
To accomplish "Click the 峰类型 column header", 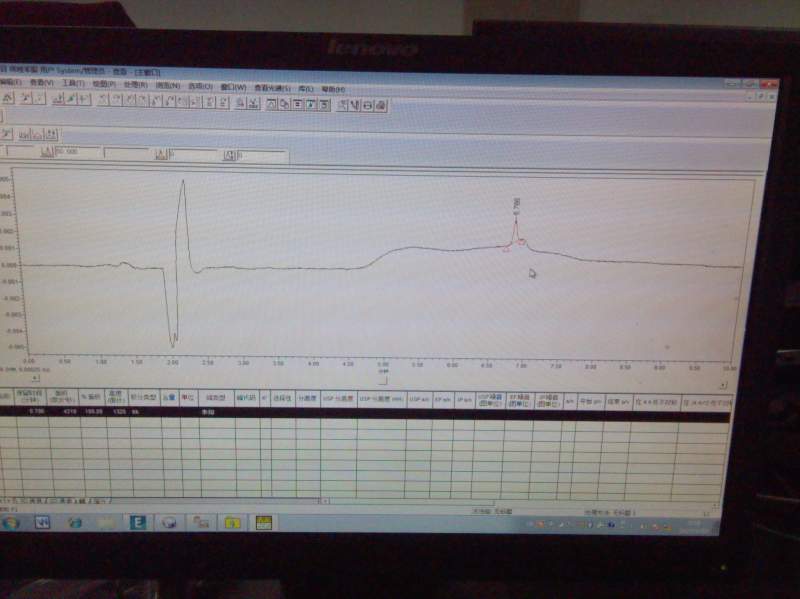I will coord(216,397).
